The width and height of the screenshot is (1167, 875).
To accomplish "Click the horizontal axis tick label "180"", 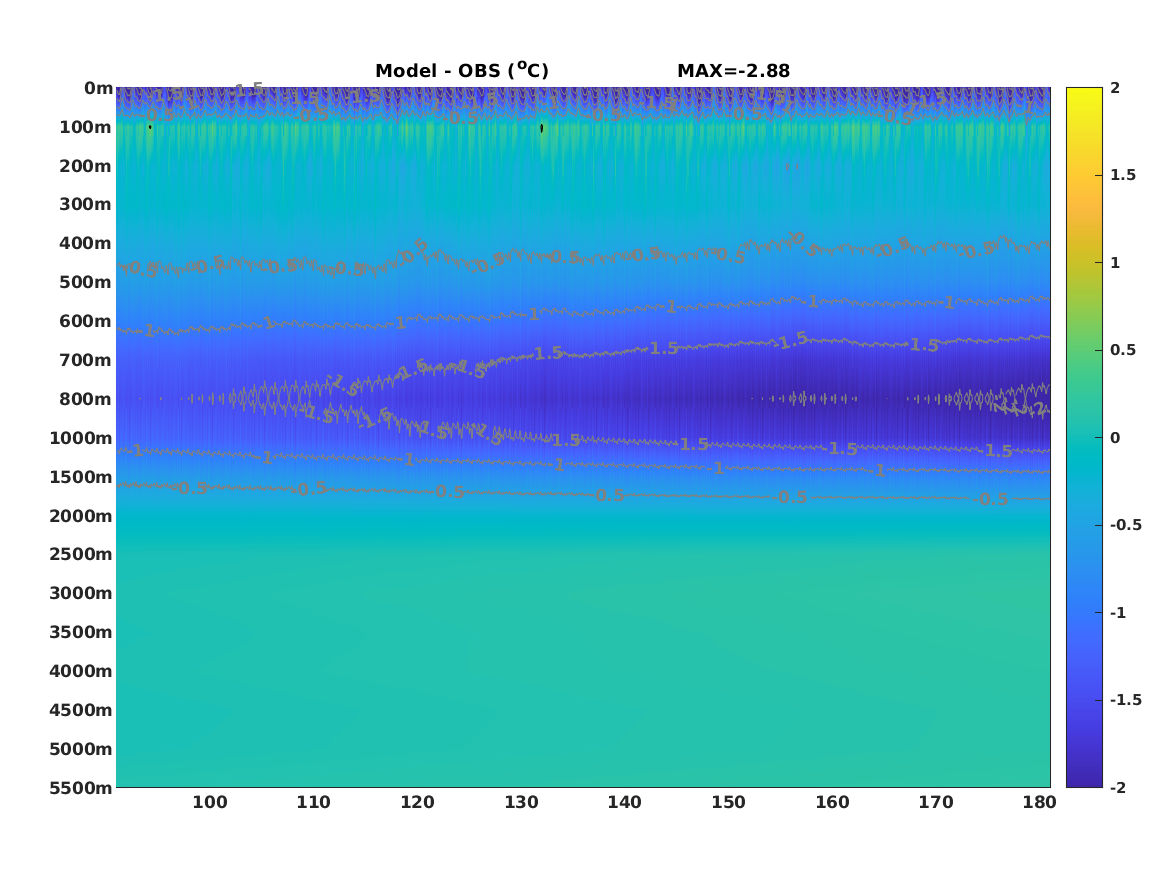I will 1039,802.
